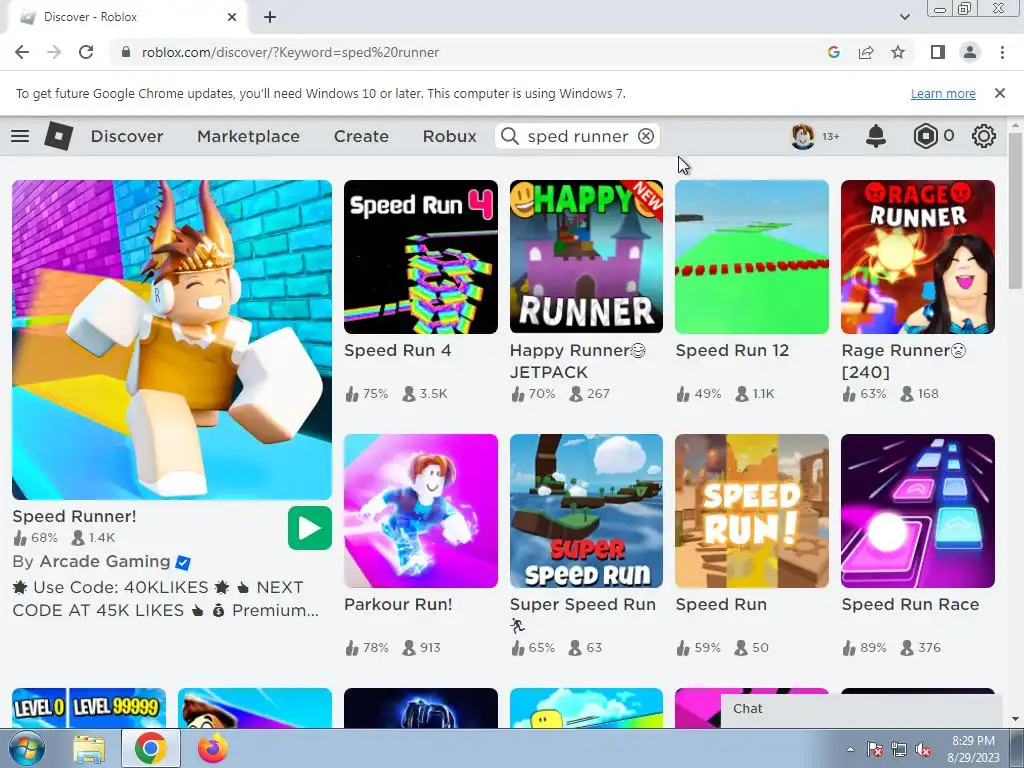Open the user avatar profile icon

803,136
